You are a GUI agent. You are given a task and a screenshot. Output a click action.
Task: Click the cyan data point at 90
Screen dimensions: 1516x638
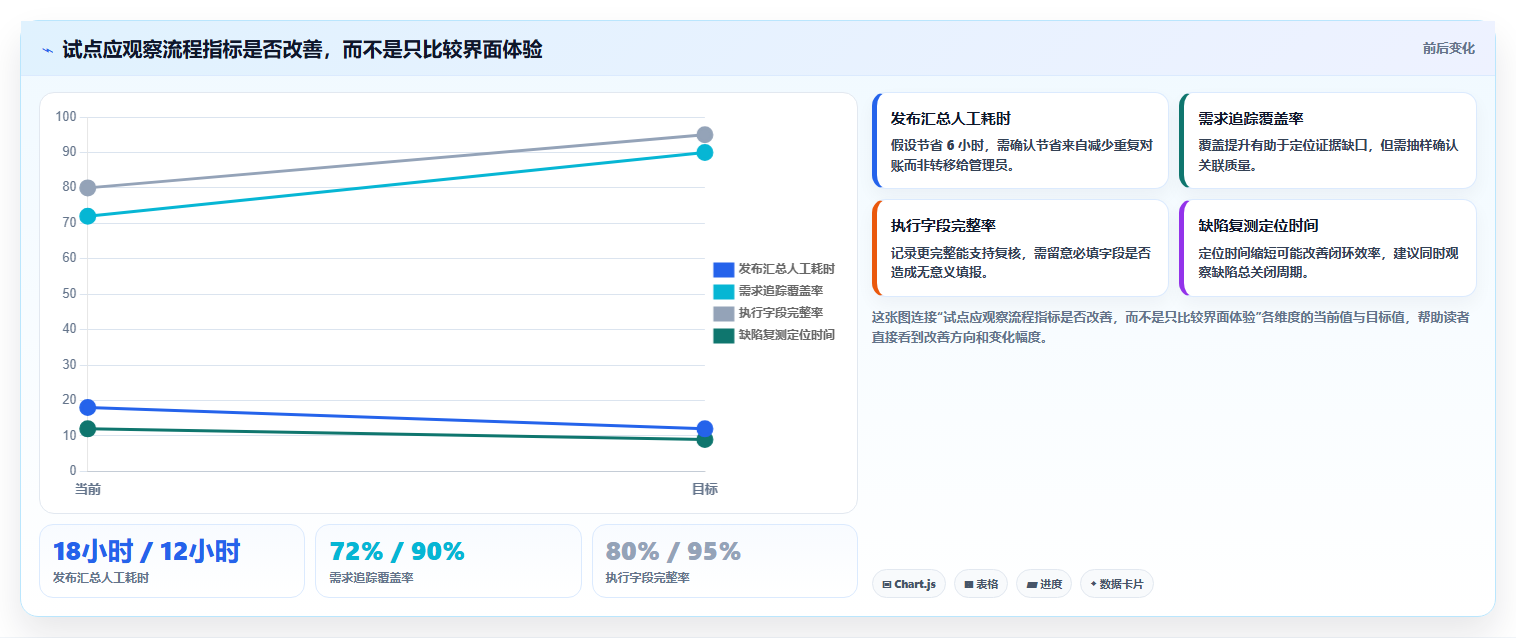click(705, 153)
